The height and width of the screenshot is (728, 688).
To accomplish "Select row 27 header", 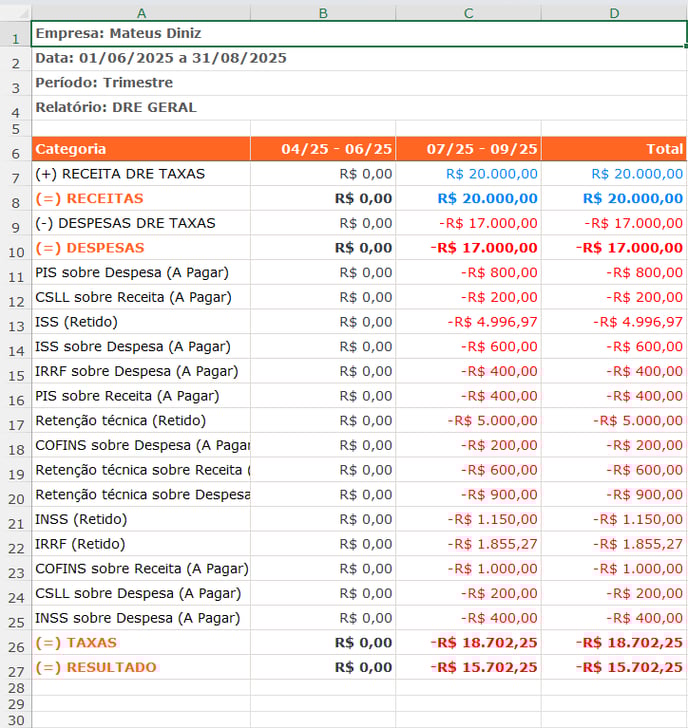I will tap(15, 667).
